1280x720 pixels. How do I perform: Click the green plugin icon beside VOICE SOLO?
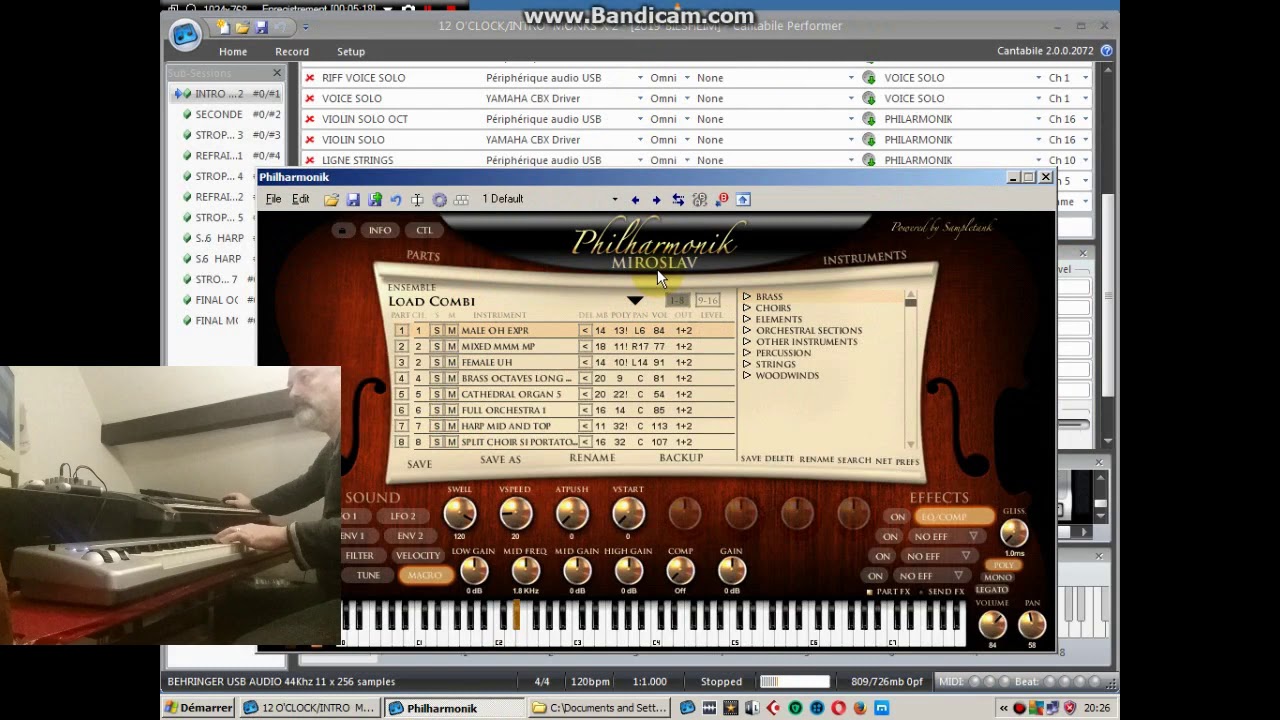(x=869, y=98)
